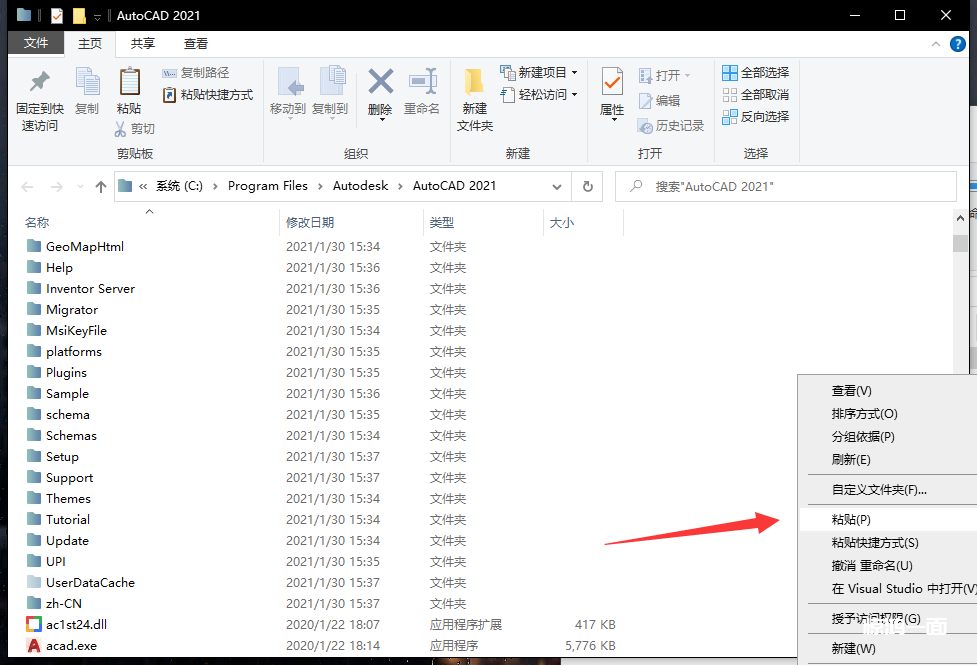Click the Delete X icon

pyautogui.click(x=380, y=83)
